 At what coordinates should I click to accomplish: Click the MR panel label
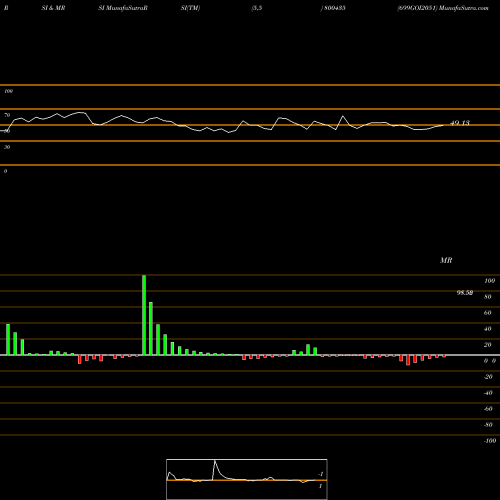click(446, 260)
